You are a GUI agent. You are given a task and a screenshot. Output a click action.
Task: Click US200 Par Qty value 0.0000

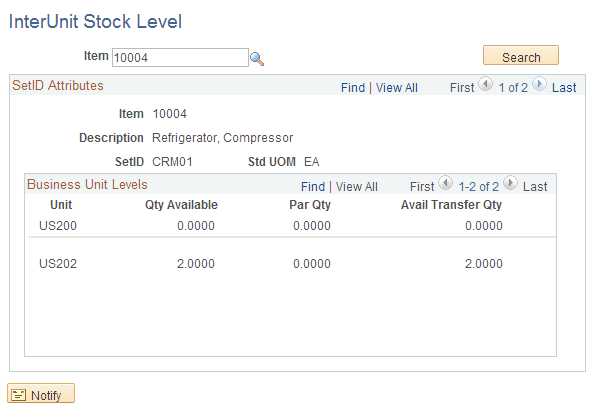(x=312, y=225)
